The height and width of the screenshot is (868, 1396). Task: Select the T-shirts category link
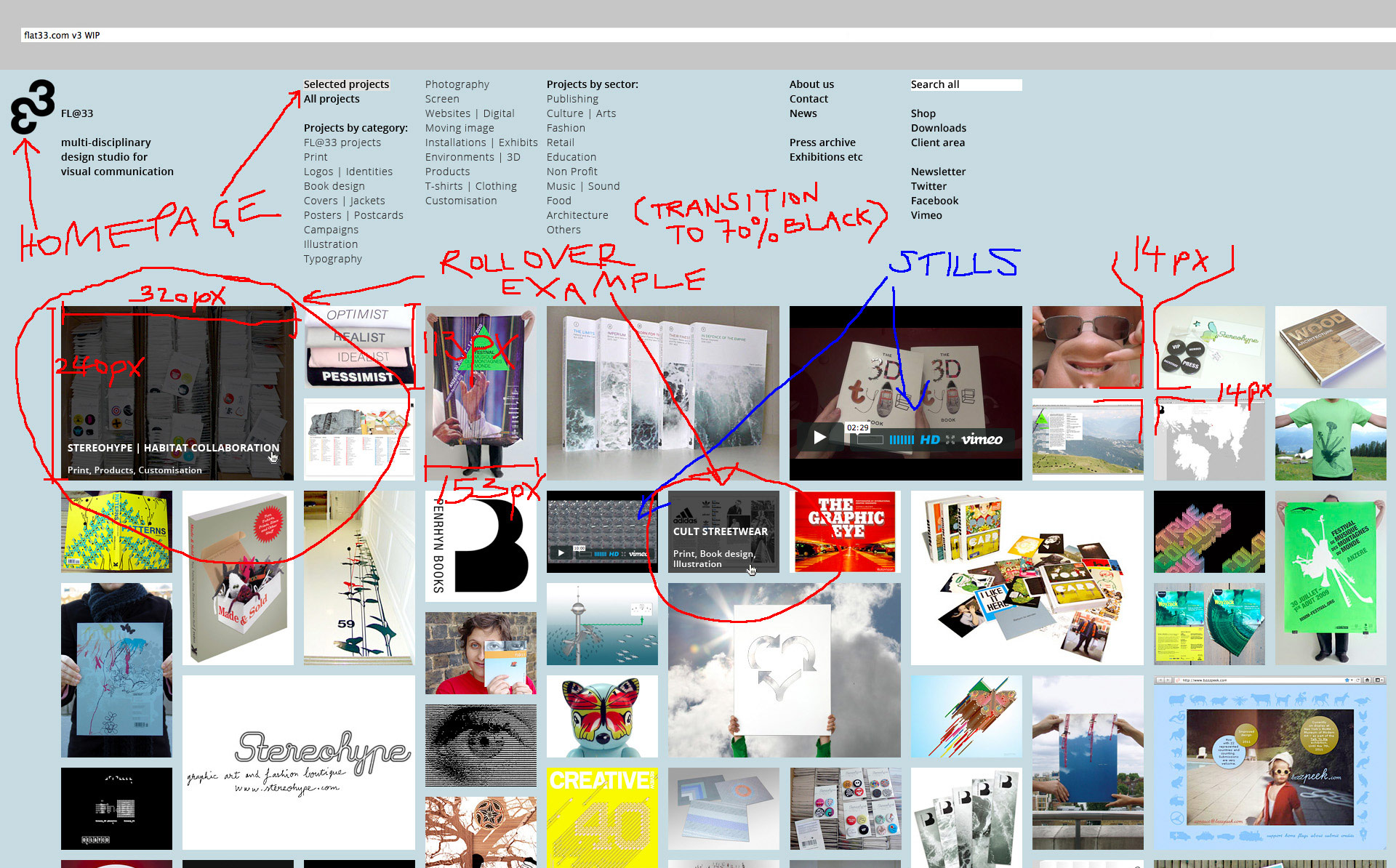(444, 186)
